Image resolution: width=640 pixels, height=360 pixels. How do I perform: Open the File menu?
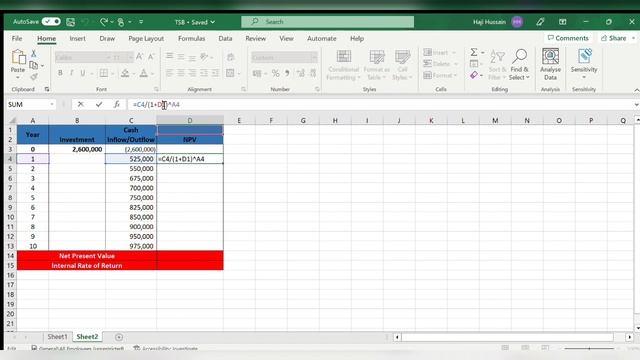pyautogui.click(x=17, y=38)
